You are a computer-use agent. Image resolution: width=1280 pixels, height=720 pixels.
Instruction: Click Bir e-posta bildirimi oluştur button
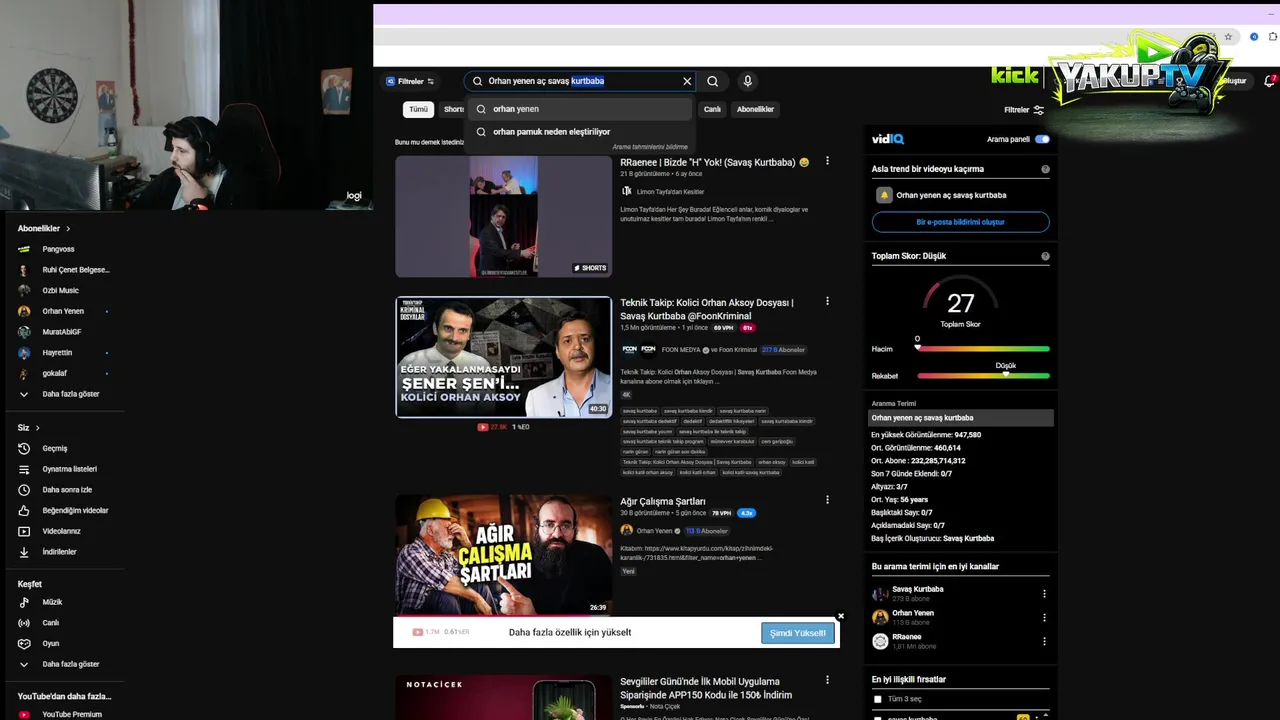pos(960,222)
